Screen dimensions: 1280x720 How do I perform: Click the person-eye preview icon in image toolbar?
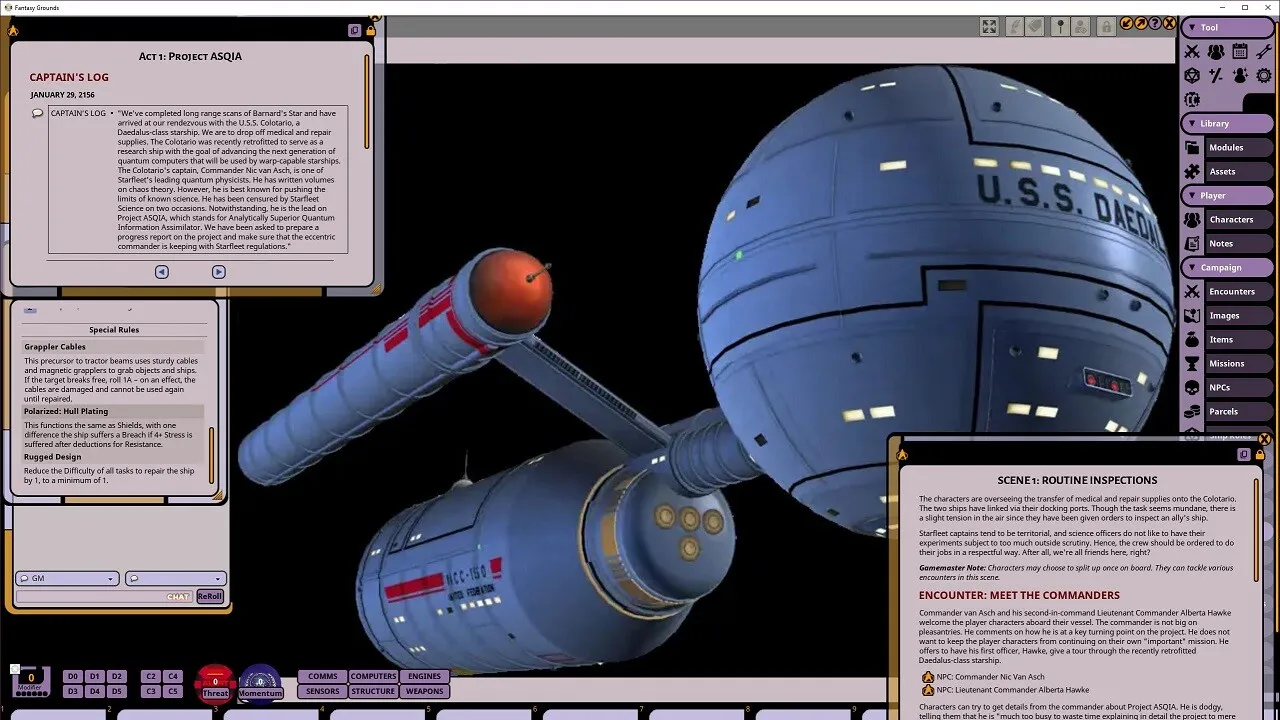click(x=1083, y=27)
